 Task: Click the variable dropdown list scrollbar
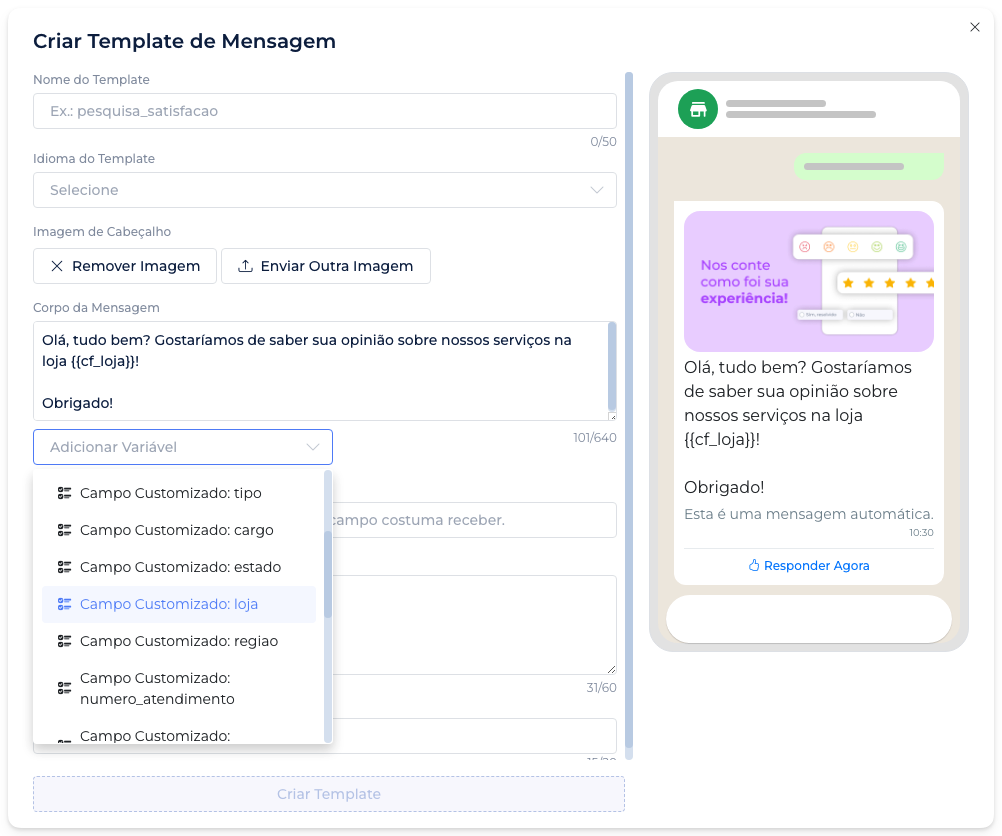click(x=328, y=573)
